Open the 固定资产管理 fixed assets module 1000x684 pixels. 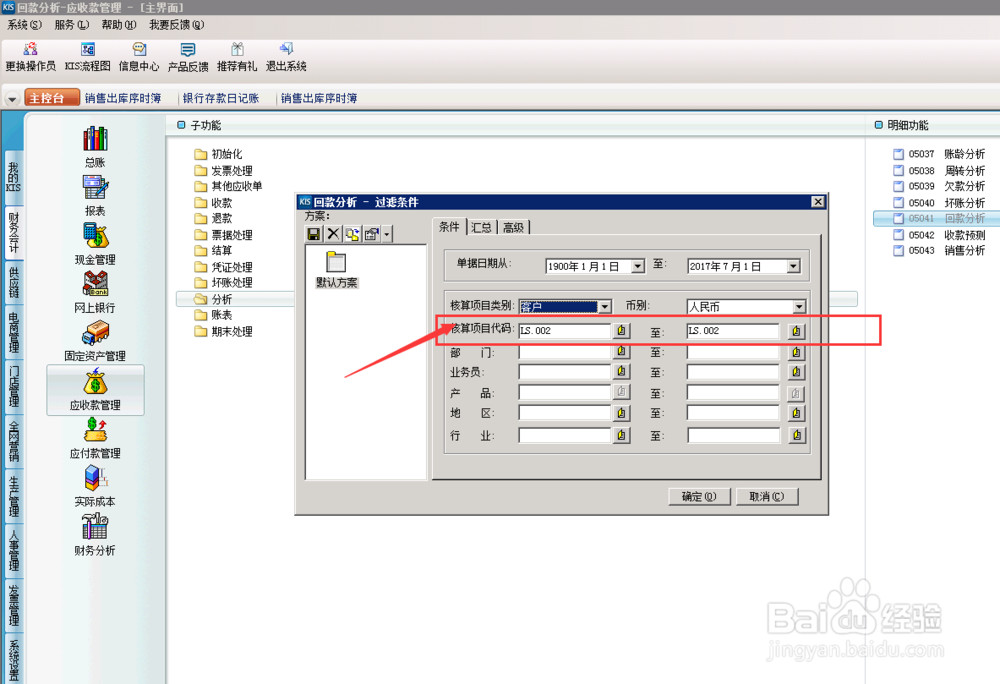point(95,340)
